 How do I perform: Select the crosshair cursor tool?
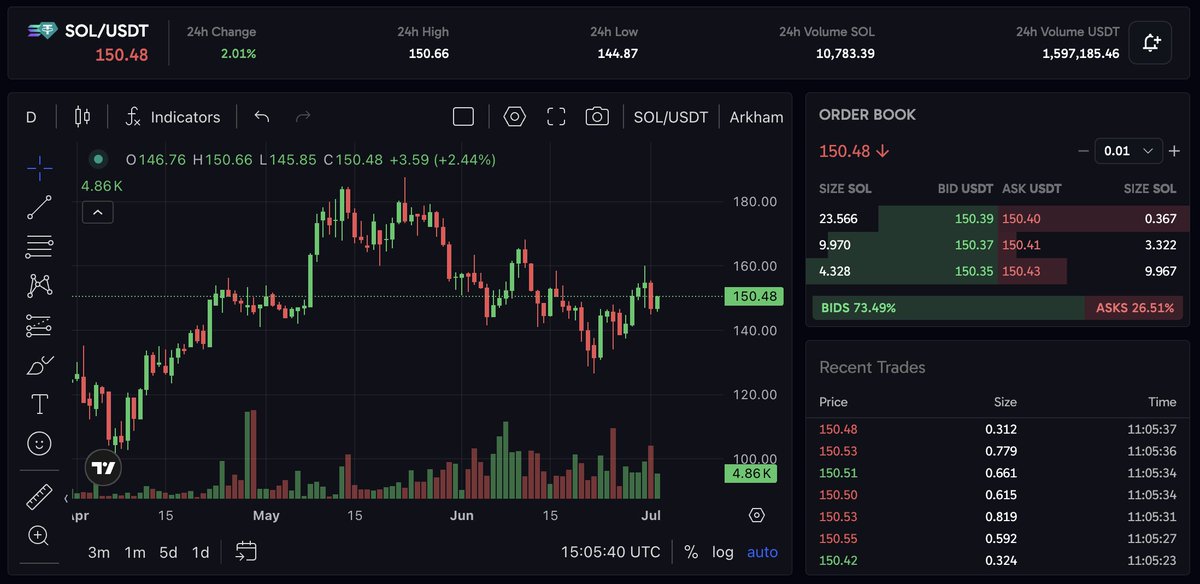(x=39, y=169)
